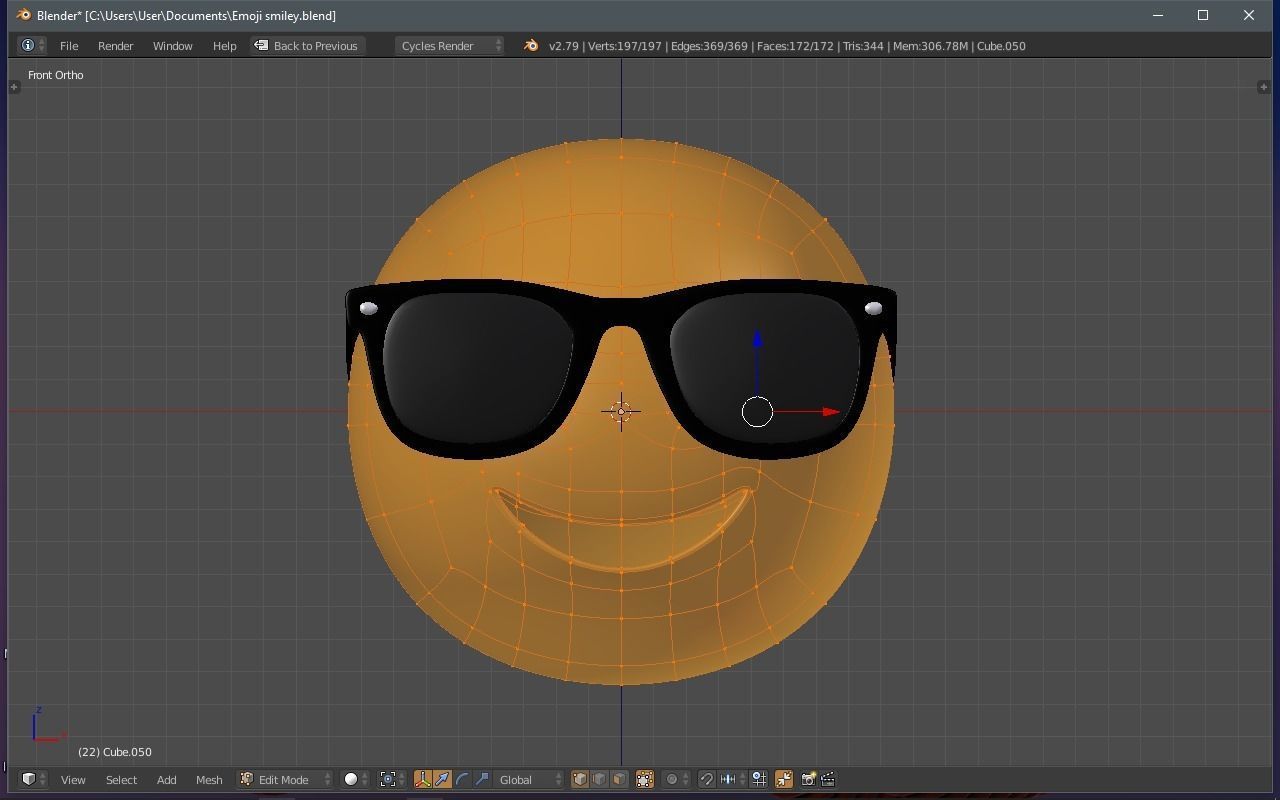Click the 3D cursor at center
This screenshot has width=1280, height=800.
(x=621, y=412)
